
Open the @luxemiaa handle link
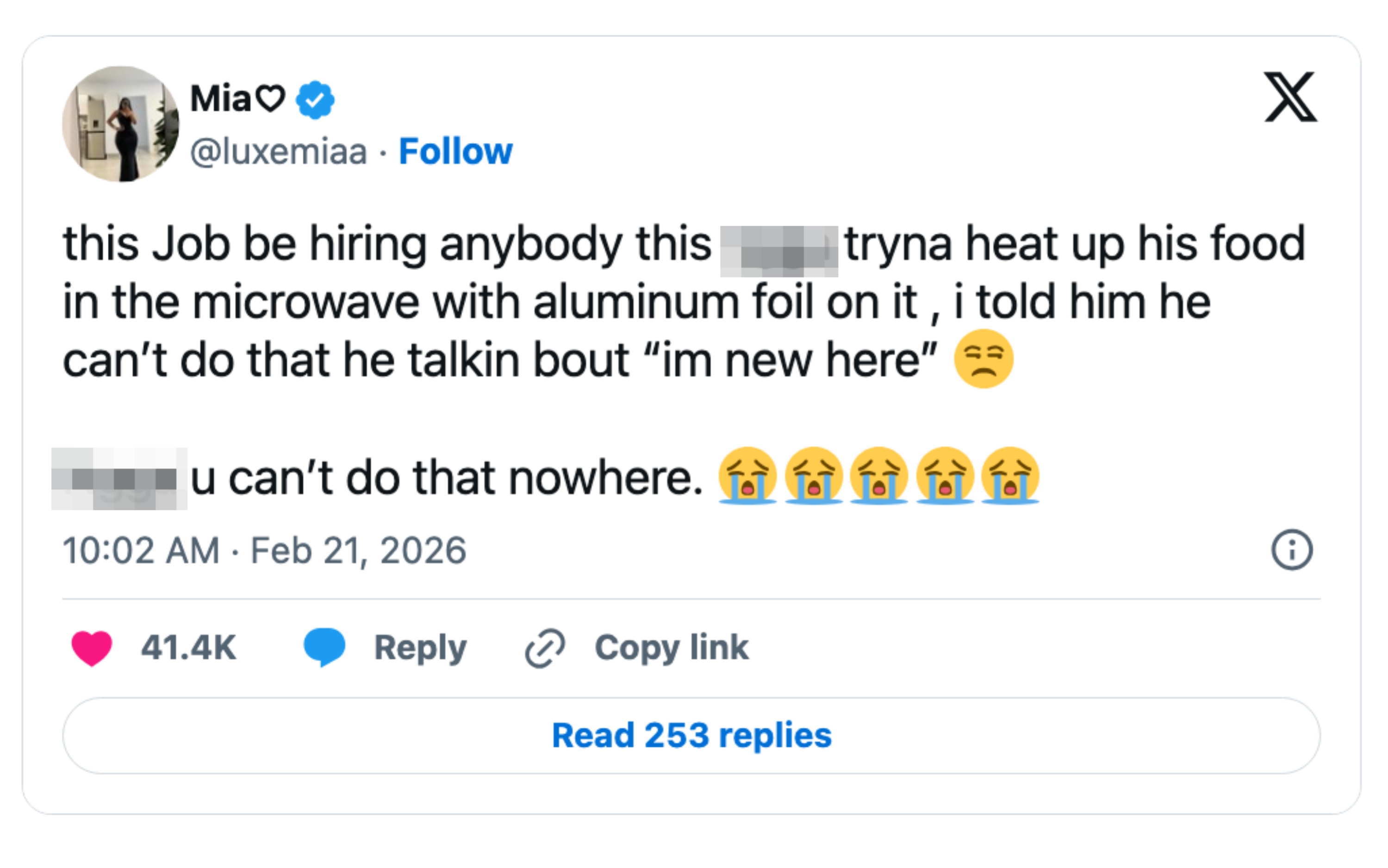(x=279, y=152)
